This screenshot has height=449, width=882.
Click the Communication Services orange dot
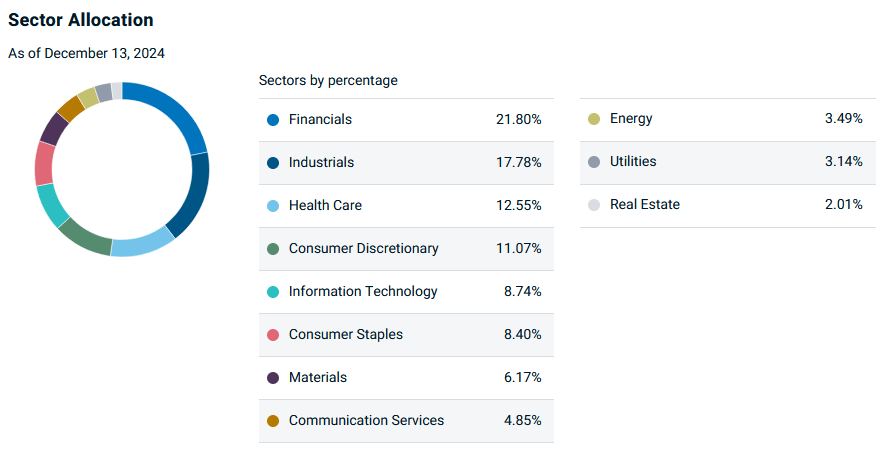click(x=273, y=421)
